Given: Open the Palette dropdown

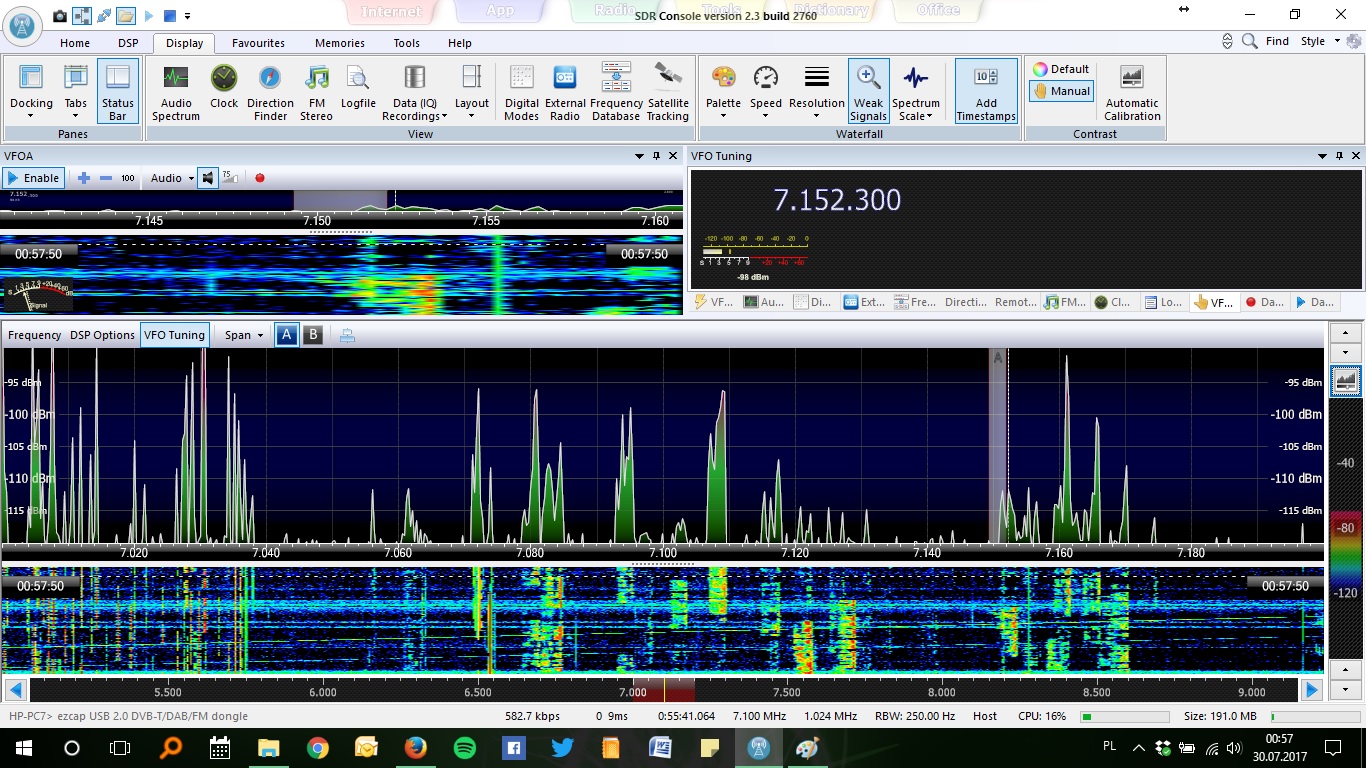Looking at the screenshot, I should (x=723, y=92).
